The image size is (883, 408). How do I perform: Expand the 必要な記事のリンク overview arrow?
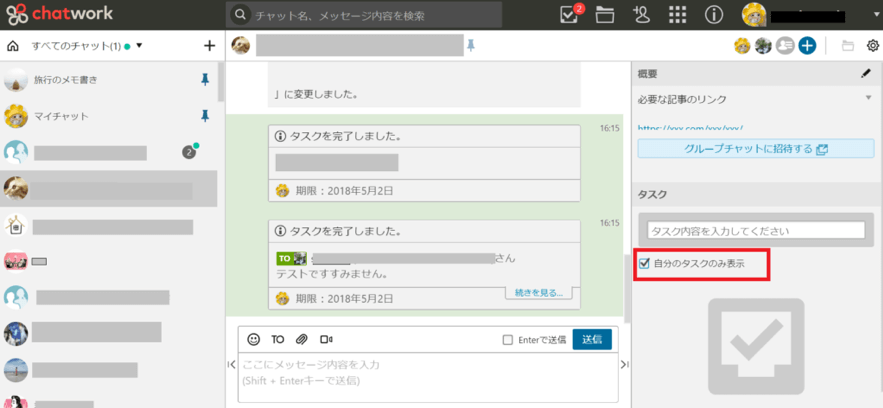point(867,99)
